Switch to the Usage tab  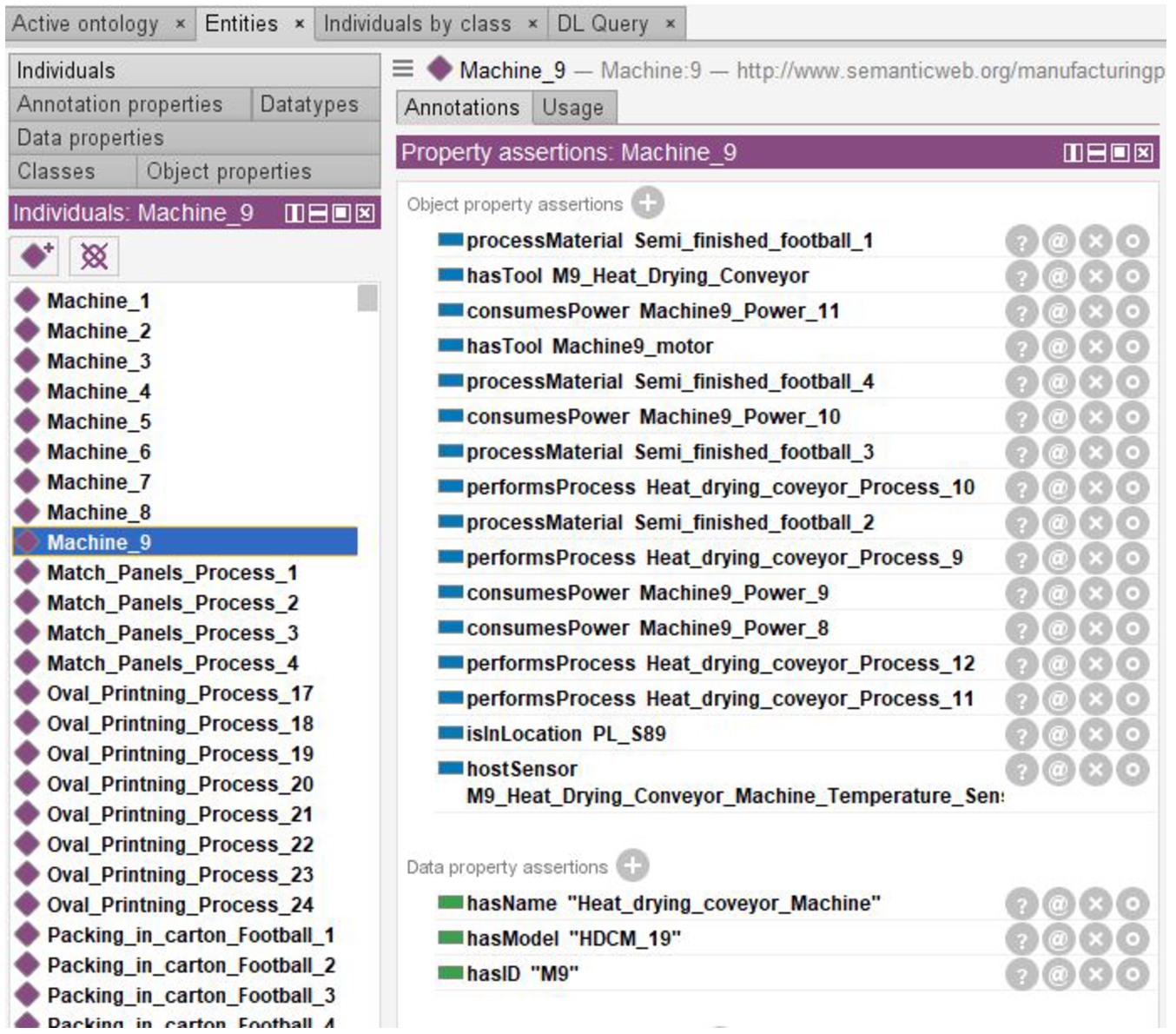572,108
